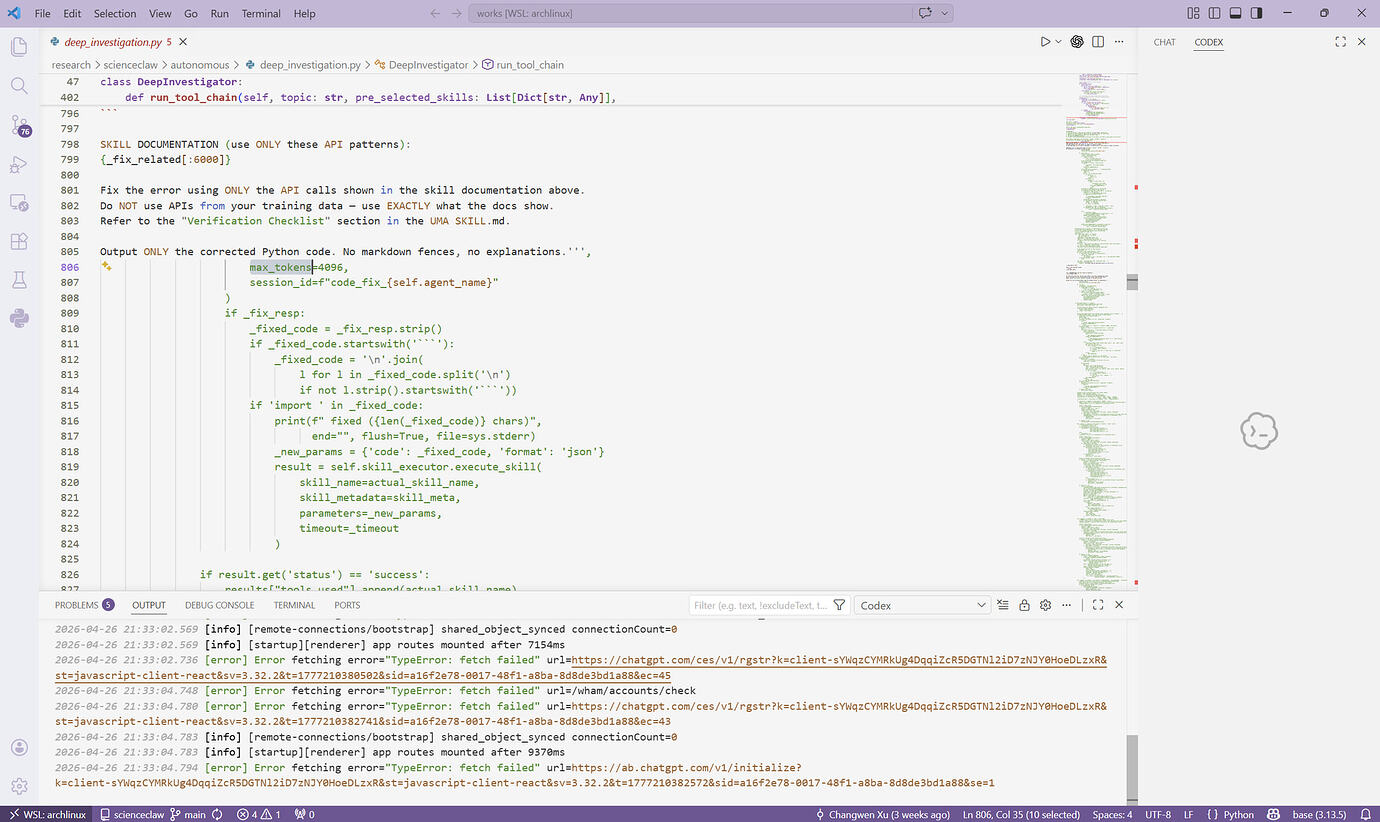Expand the Run button dropdown arrow
Screen dimensions: 1380x822
(x=1058, y=42)
